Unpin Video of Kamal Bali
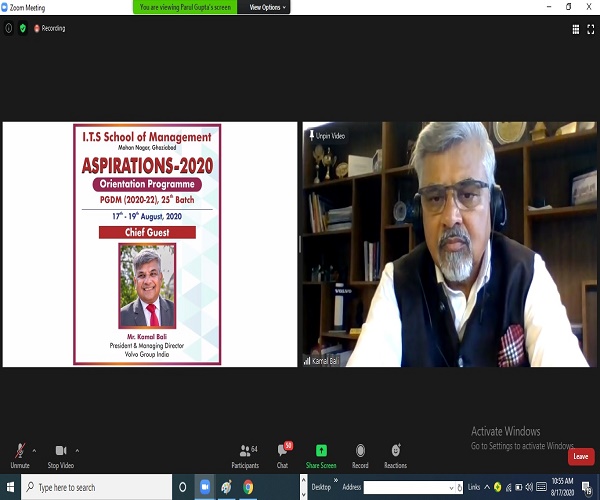 click(x=328, y=136)
